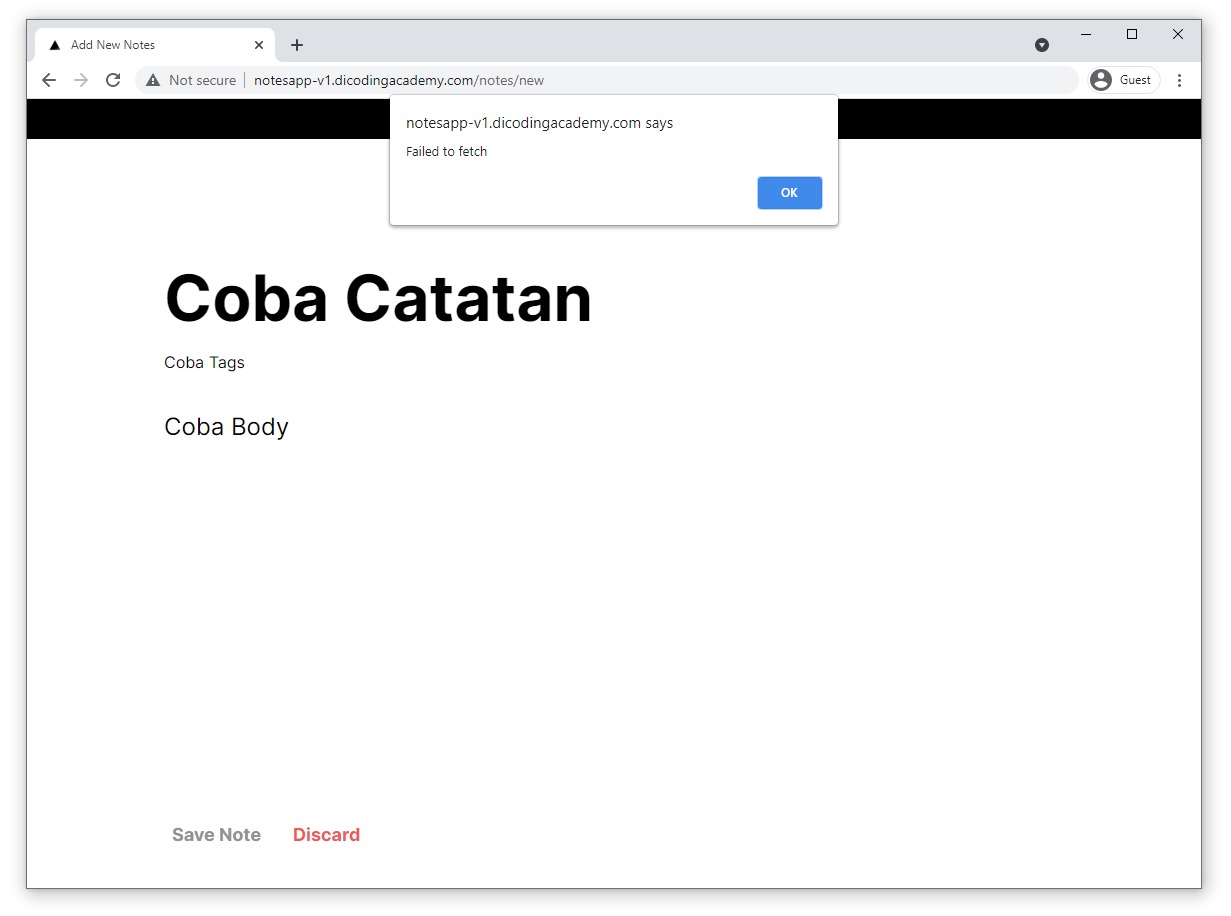Open Chrome three-dot menu

coord(1180,80)
